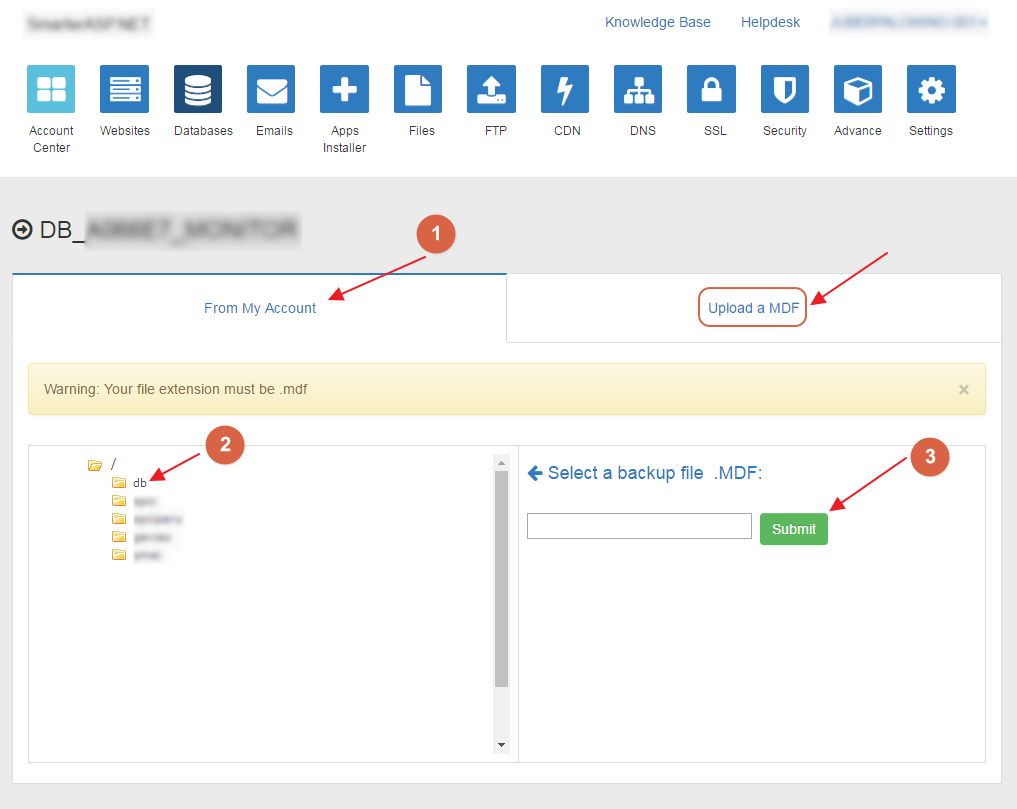The width and height of the screenshot is (1017, 809).
Task: Click the folder tree scrollbar up arrow
Action: pyautogui.click(x=501, y=463)
